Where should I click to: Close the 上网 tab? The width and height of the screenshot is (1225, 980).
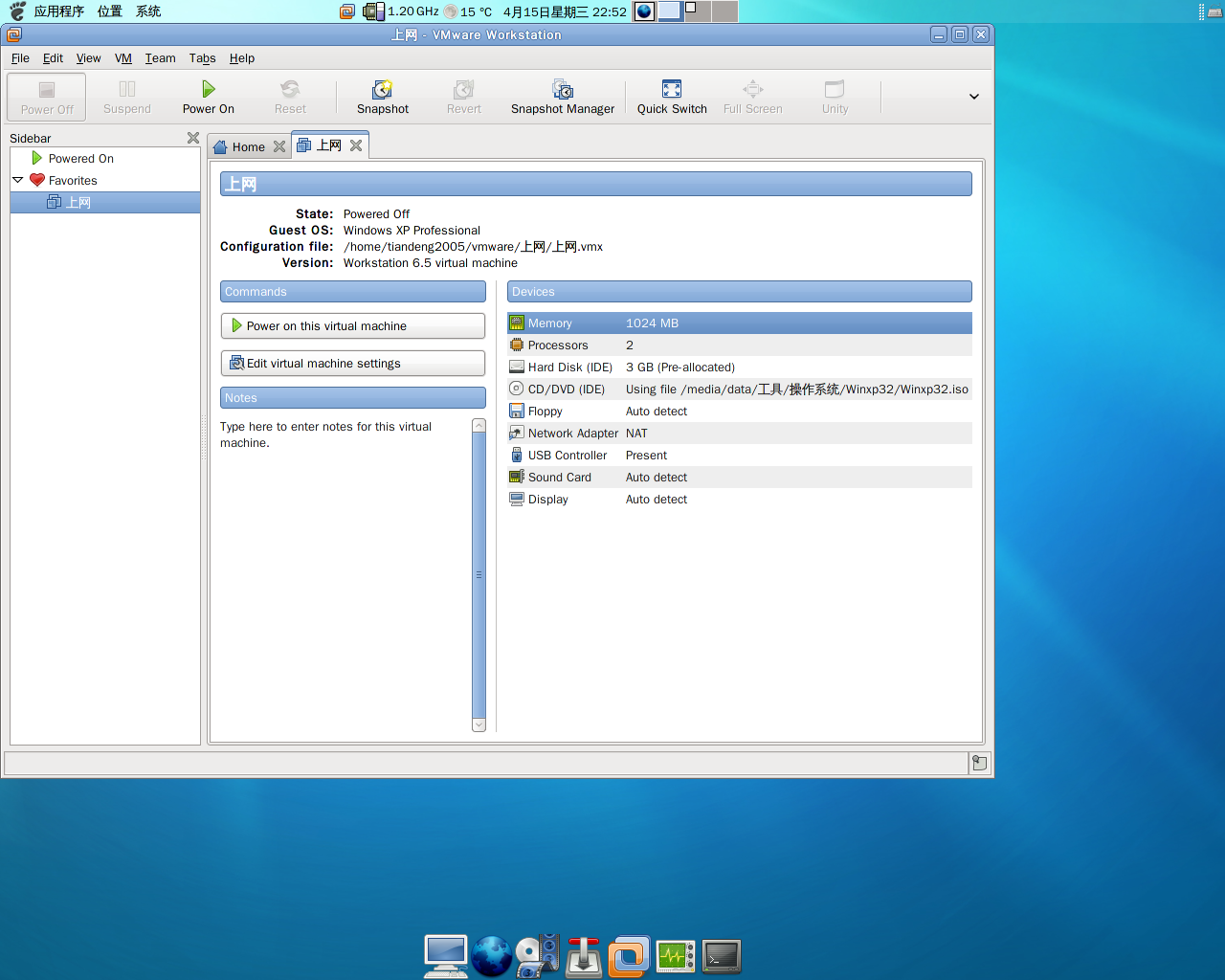(x=356, y=145)
